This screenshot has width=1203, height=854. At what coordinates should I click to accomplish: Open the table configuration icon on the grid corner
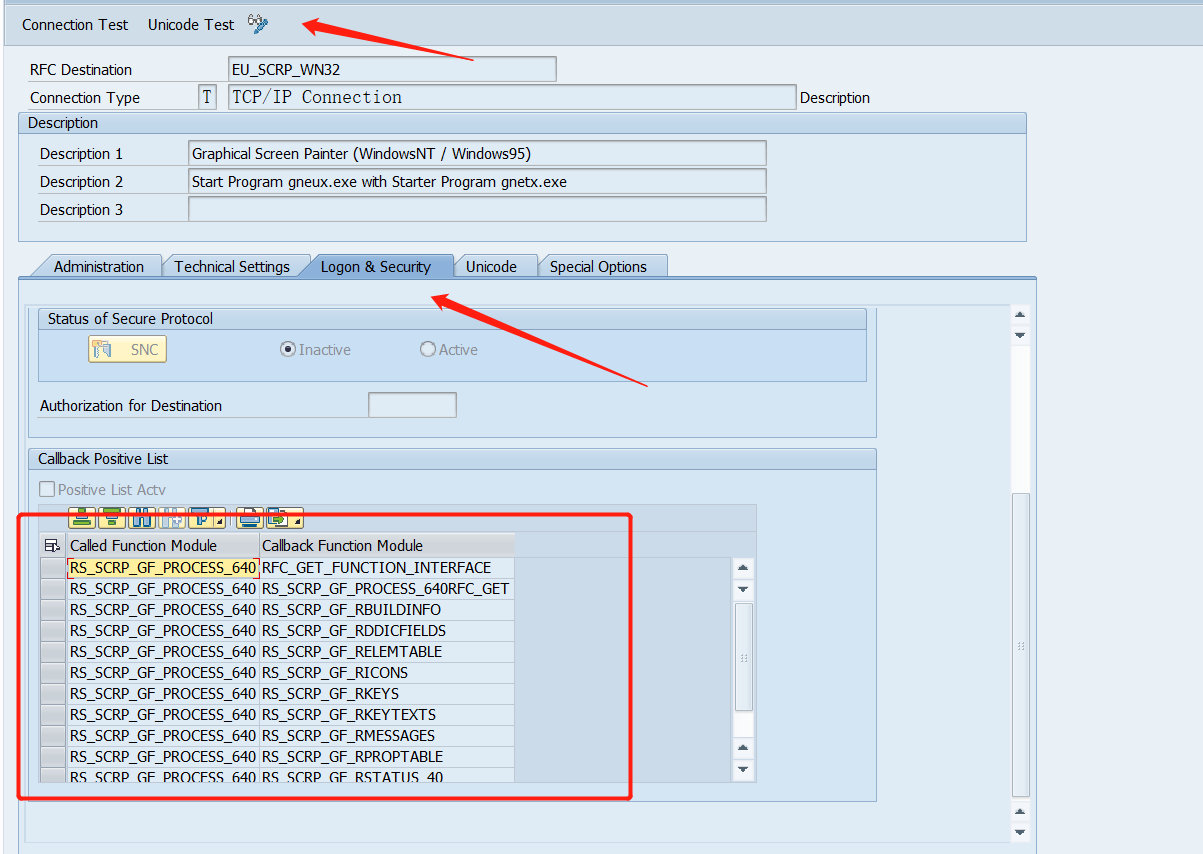click(53, 544)
